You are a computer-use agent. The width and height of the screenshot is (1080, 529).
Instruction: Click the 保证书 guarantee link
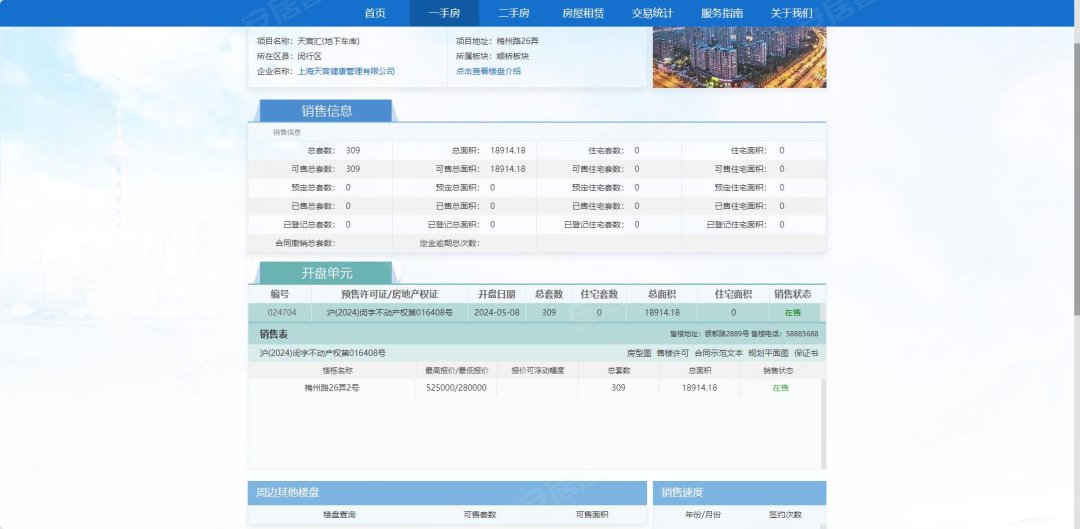click(806, 353)
